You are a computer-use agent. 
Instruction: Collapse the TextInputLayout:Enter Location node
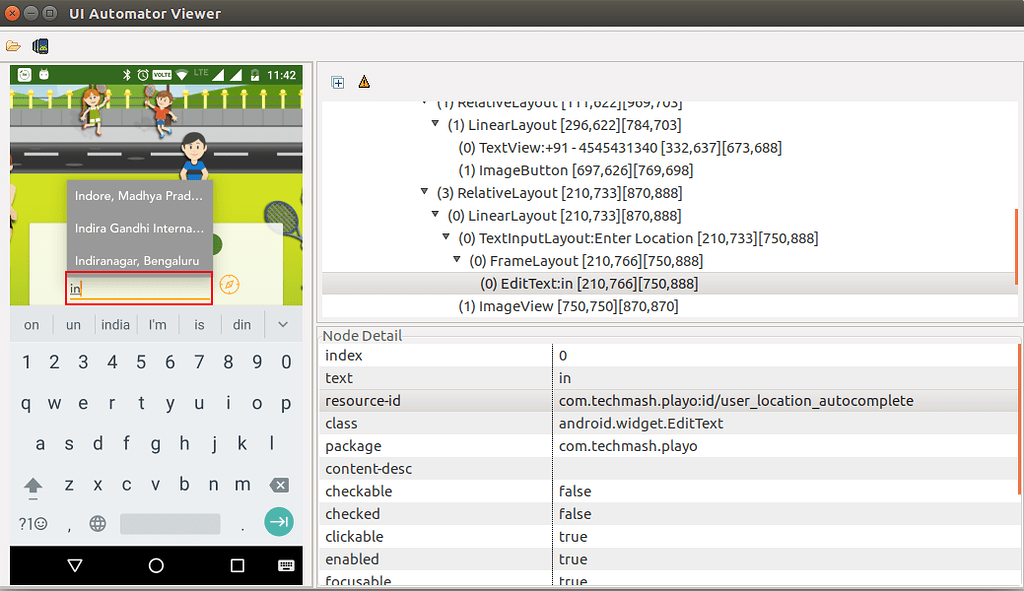446,237
